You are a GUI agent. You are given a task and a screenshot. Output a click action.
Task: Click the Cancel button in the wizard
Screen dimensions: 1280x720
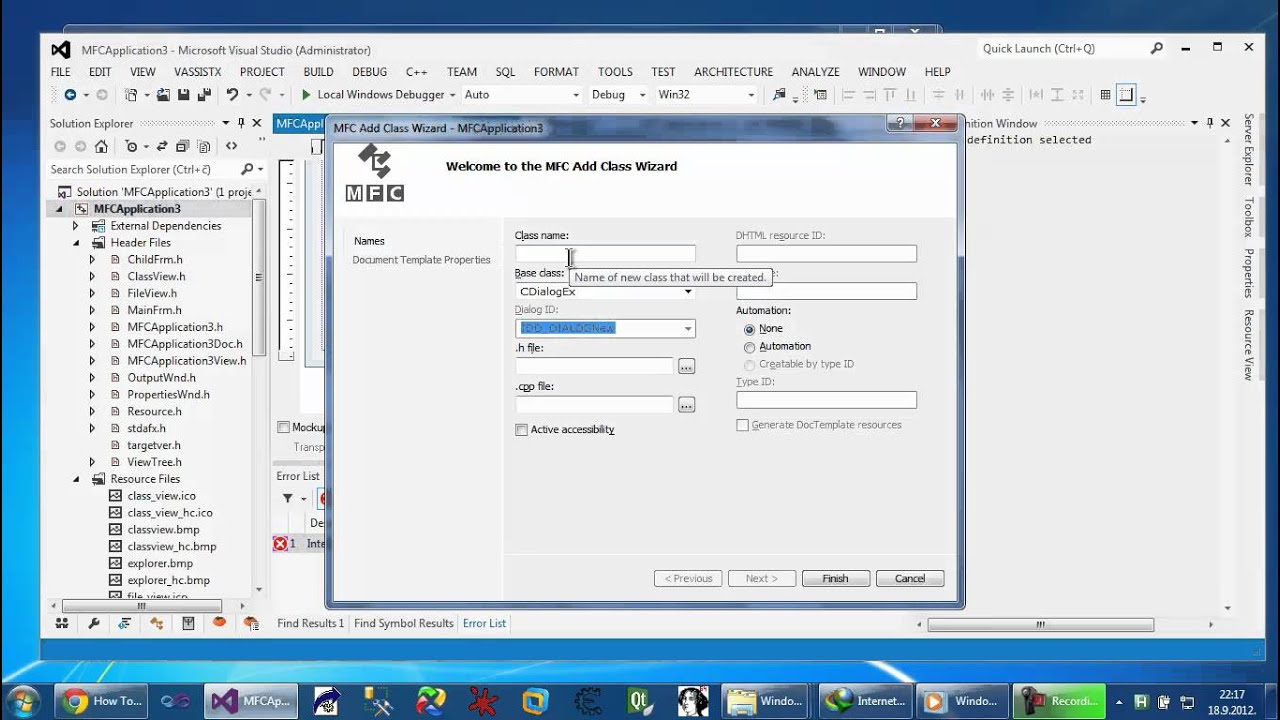910,579
